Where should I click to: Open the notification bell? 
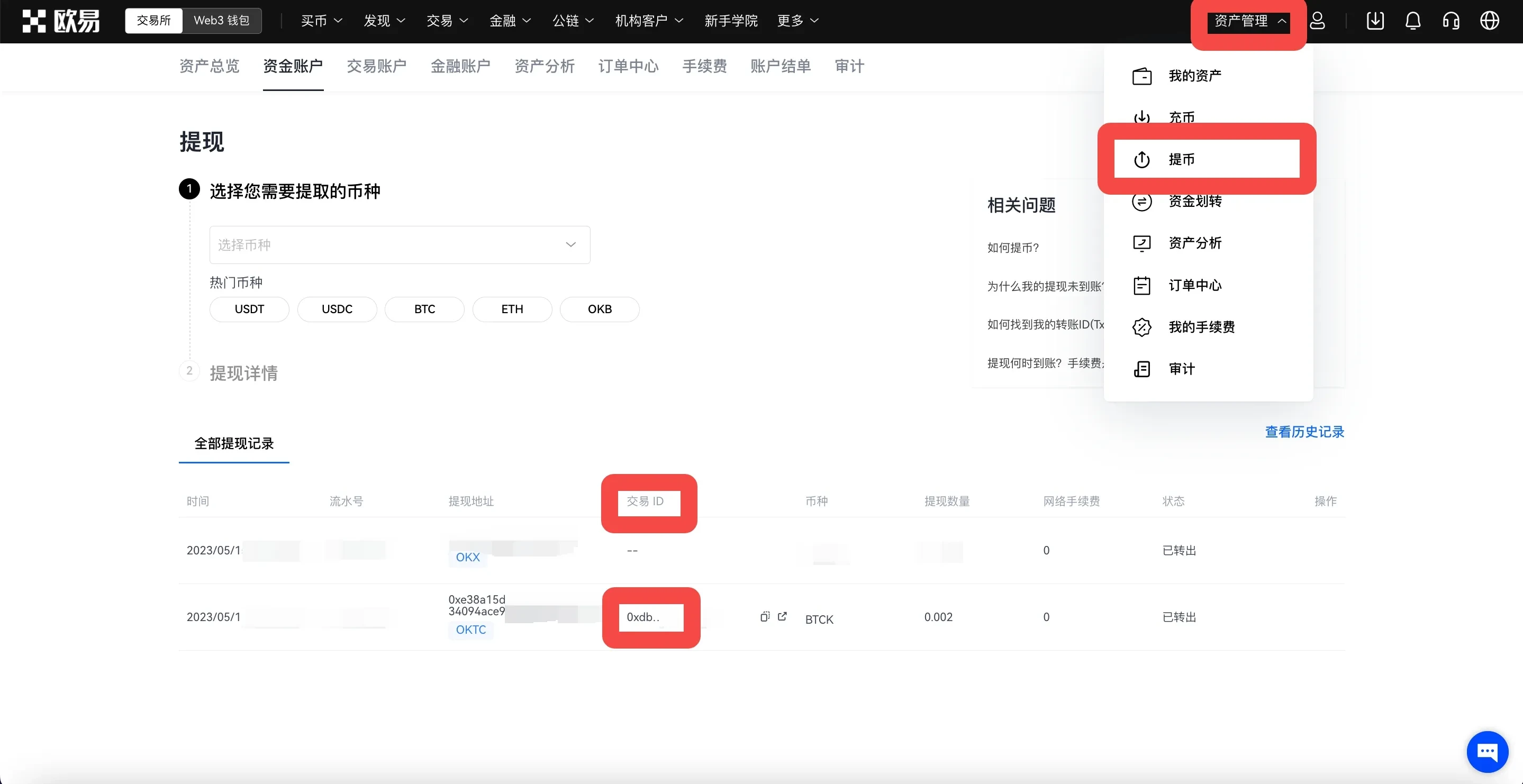[x=1412, y=20]
